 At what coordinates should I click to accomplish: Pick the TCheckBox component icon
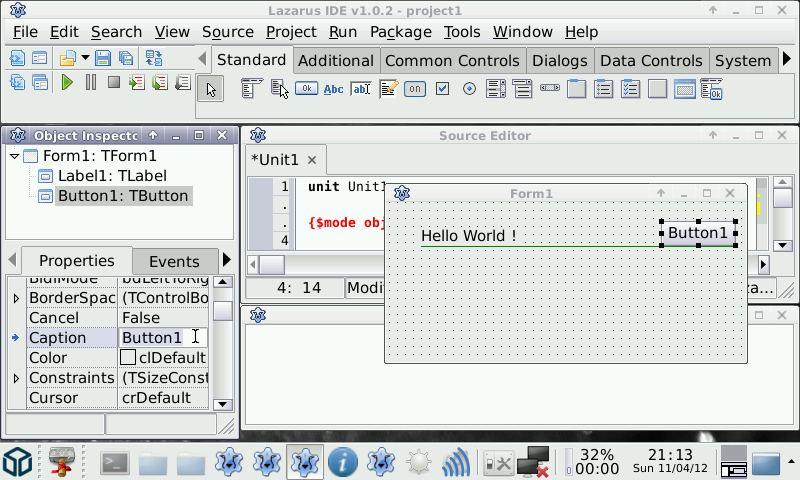(x=442, y=89)
